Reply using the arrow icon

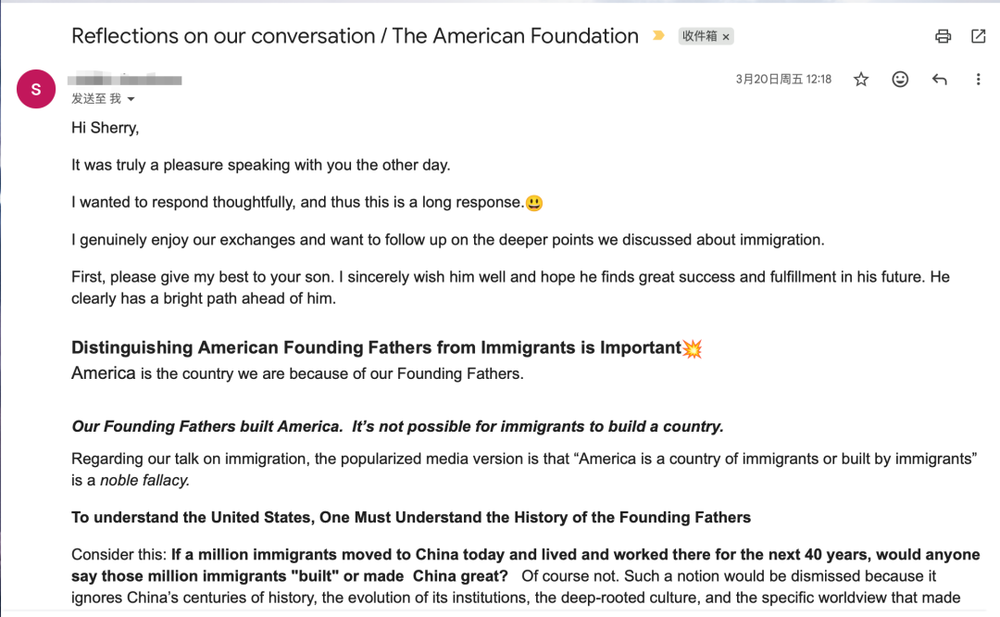939,79
